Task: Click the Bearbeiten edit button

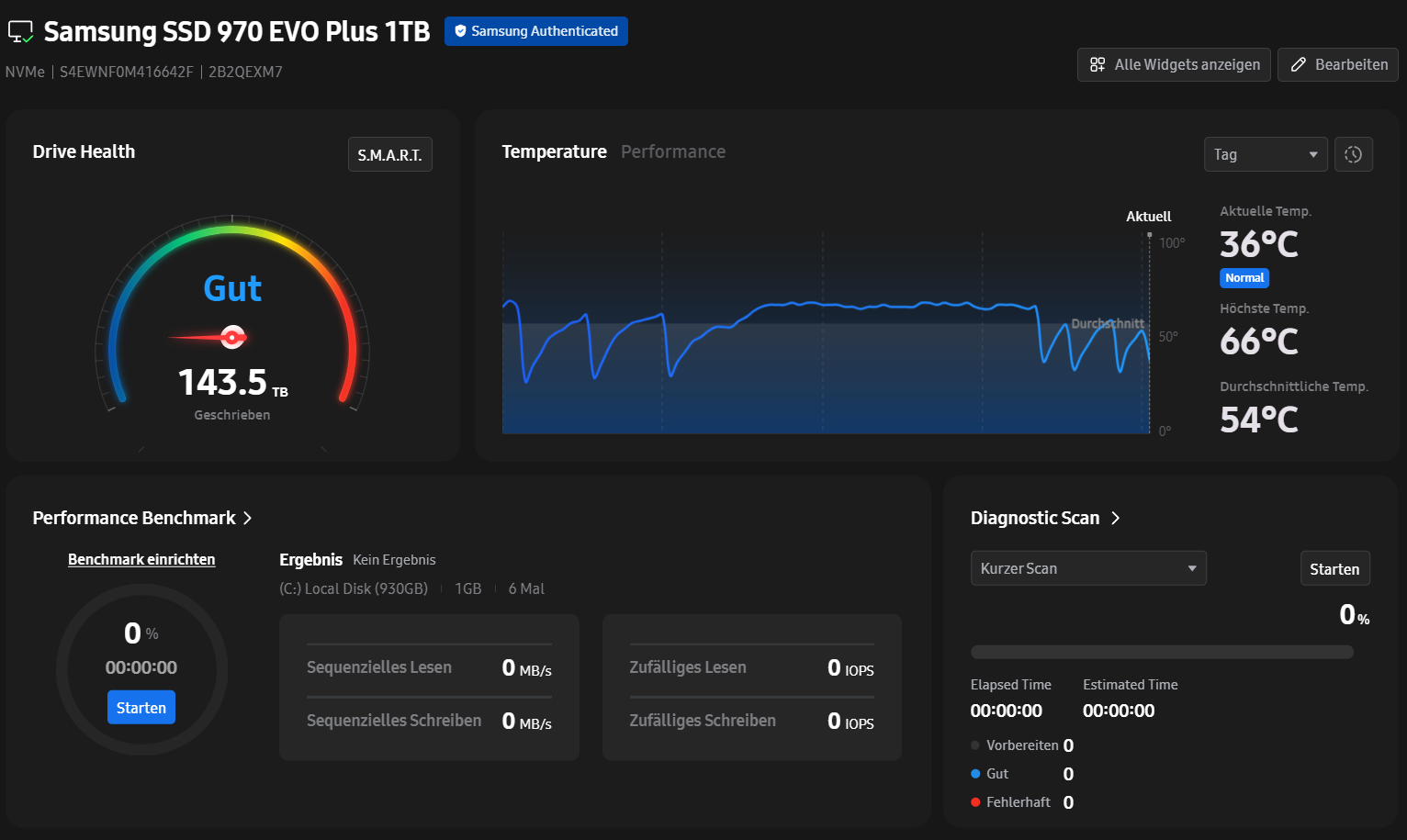Action: (1338, 64)
